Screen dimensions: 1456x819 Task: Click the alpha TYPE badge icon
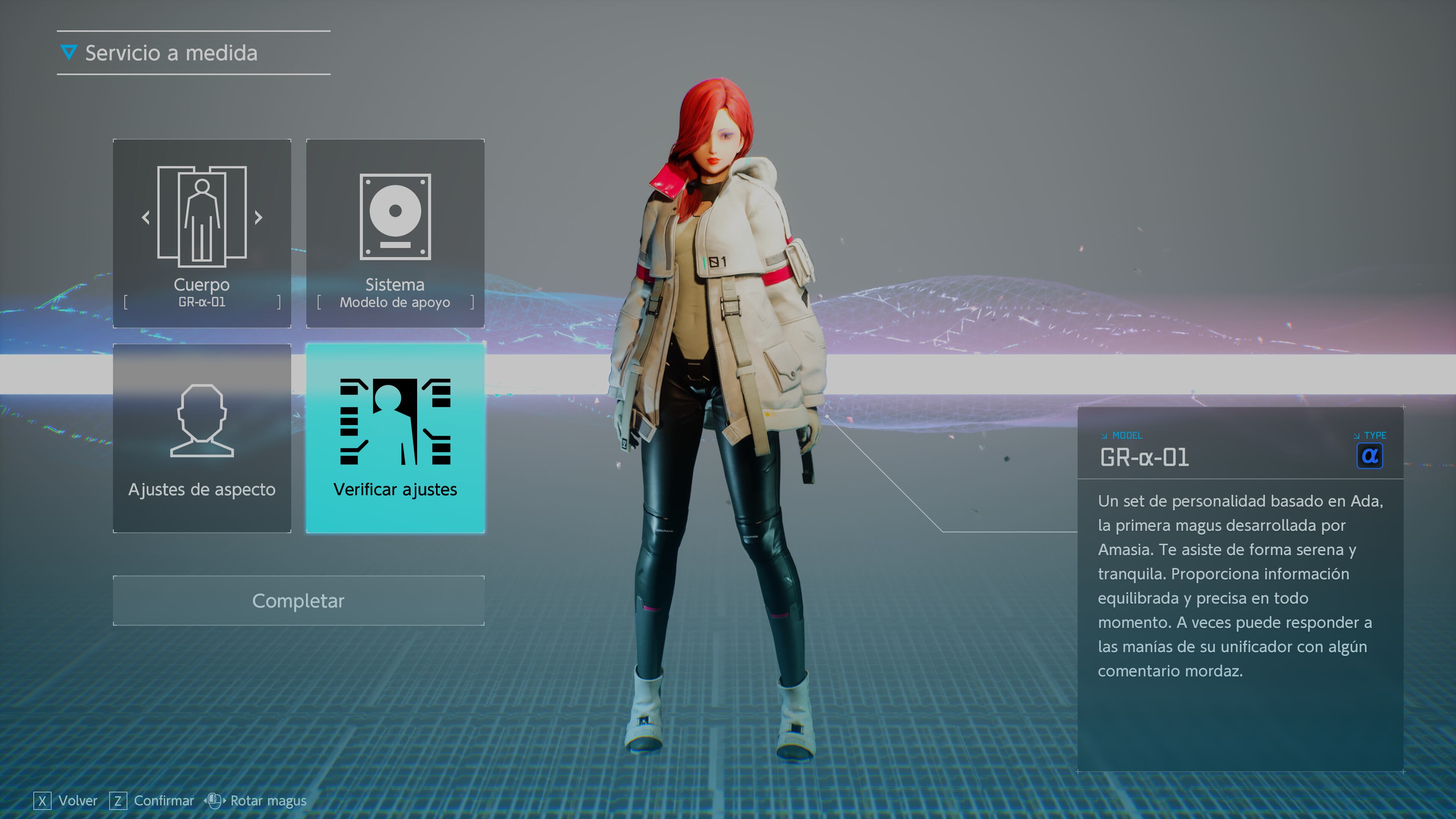(x=1370, y=456)
